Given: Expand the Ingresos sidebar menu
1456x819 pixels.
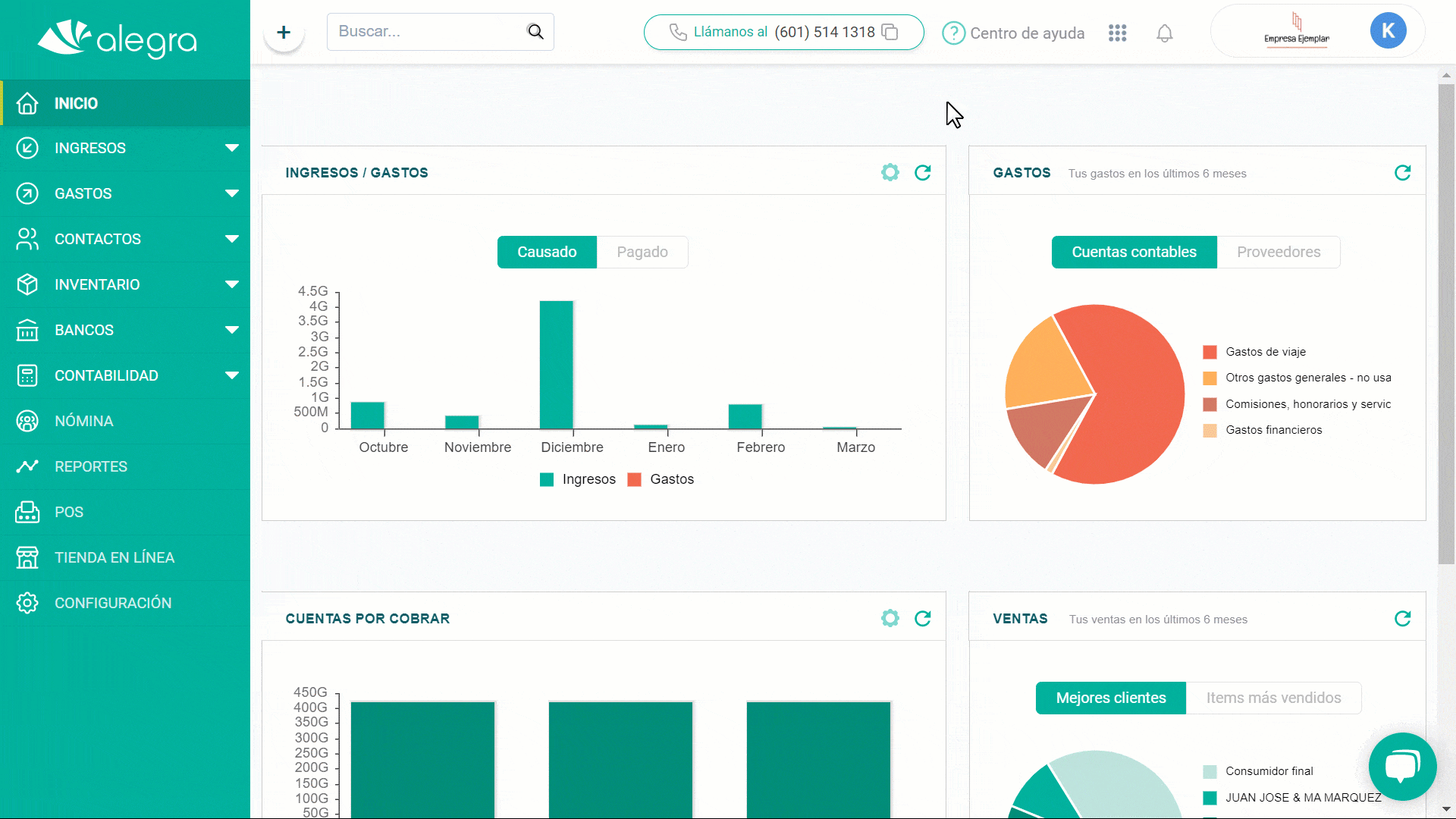Looking at the screenshot, I should (x=232, y=148).
